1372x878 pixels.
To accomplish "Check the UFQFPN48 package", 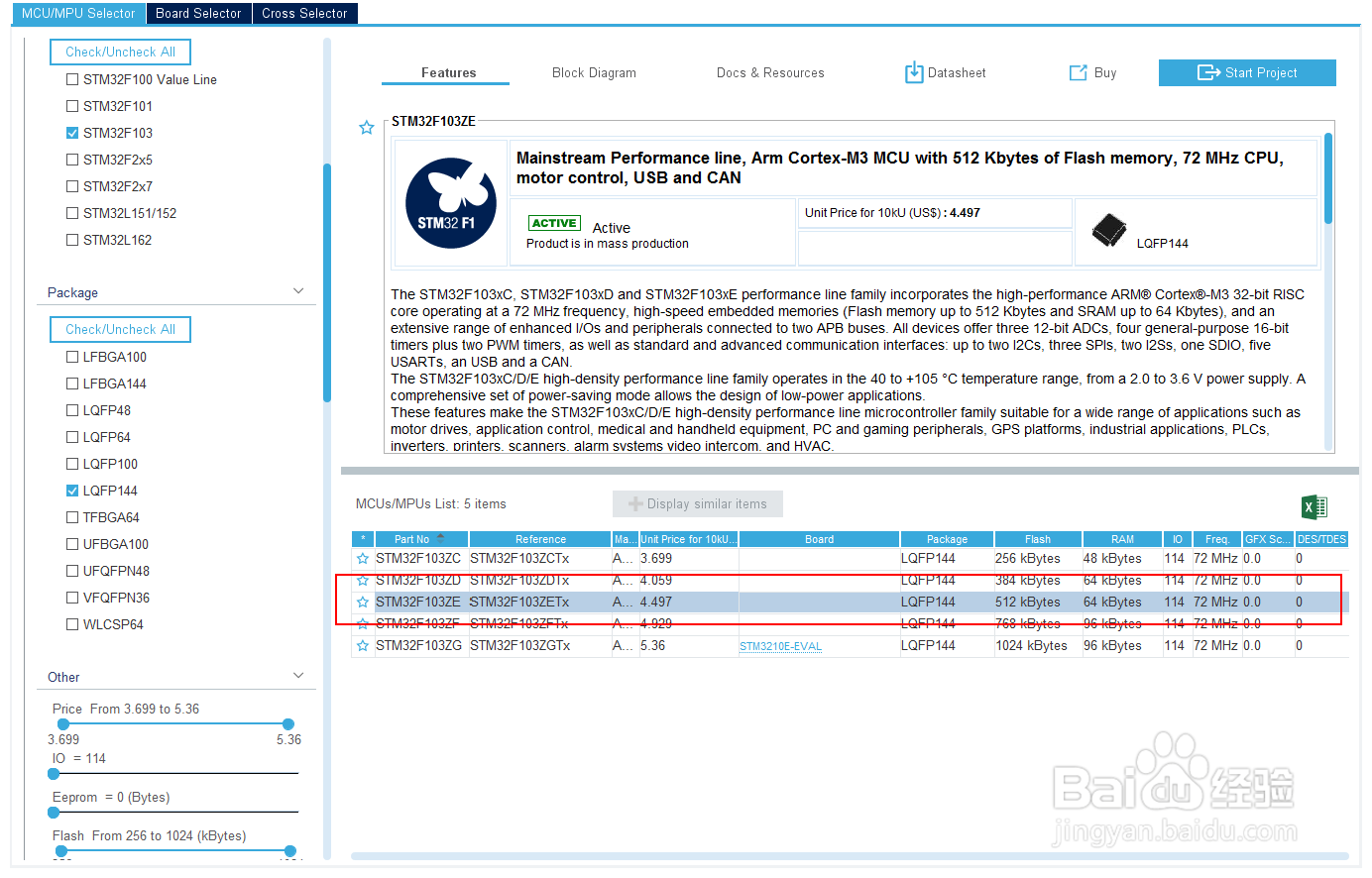I will (72, 571).
